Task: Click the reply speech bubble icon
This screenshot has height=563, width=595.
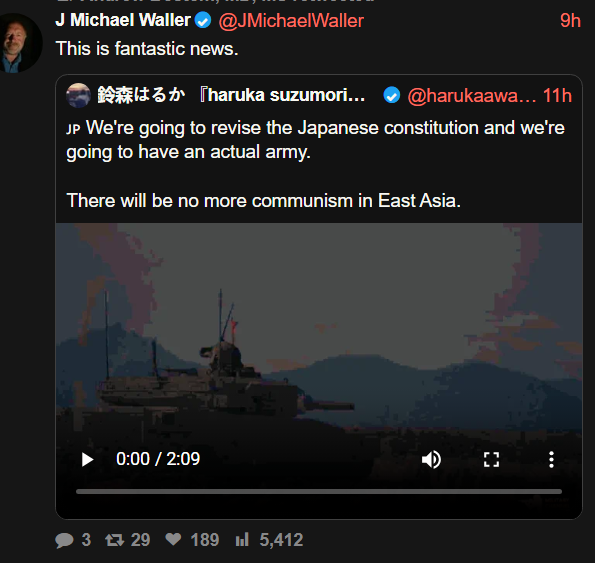Action: pyautogui.click(x=64, y=540)
